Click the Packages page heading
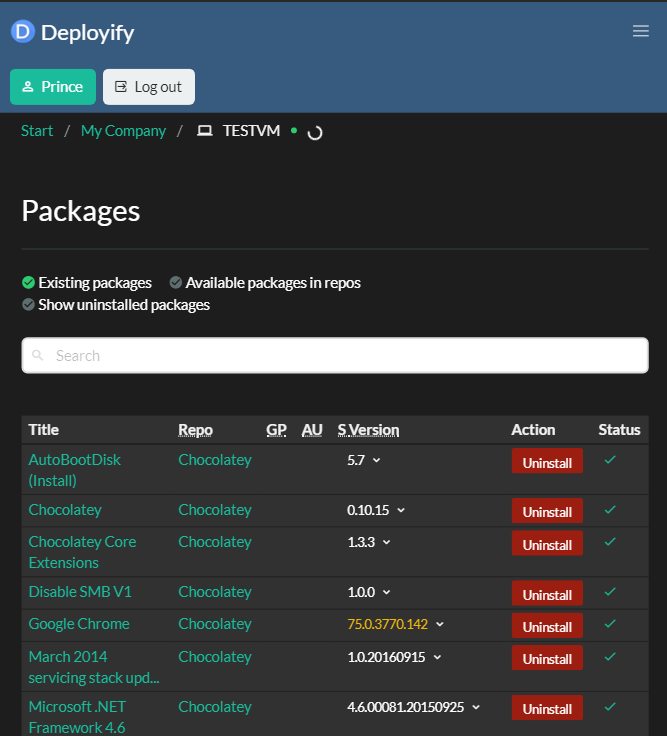Viewport: 667px width, 736px height. (81, 211)
